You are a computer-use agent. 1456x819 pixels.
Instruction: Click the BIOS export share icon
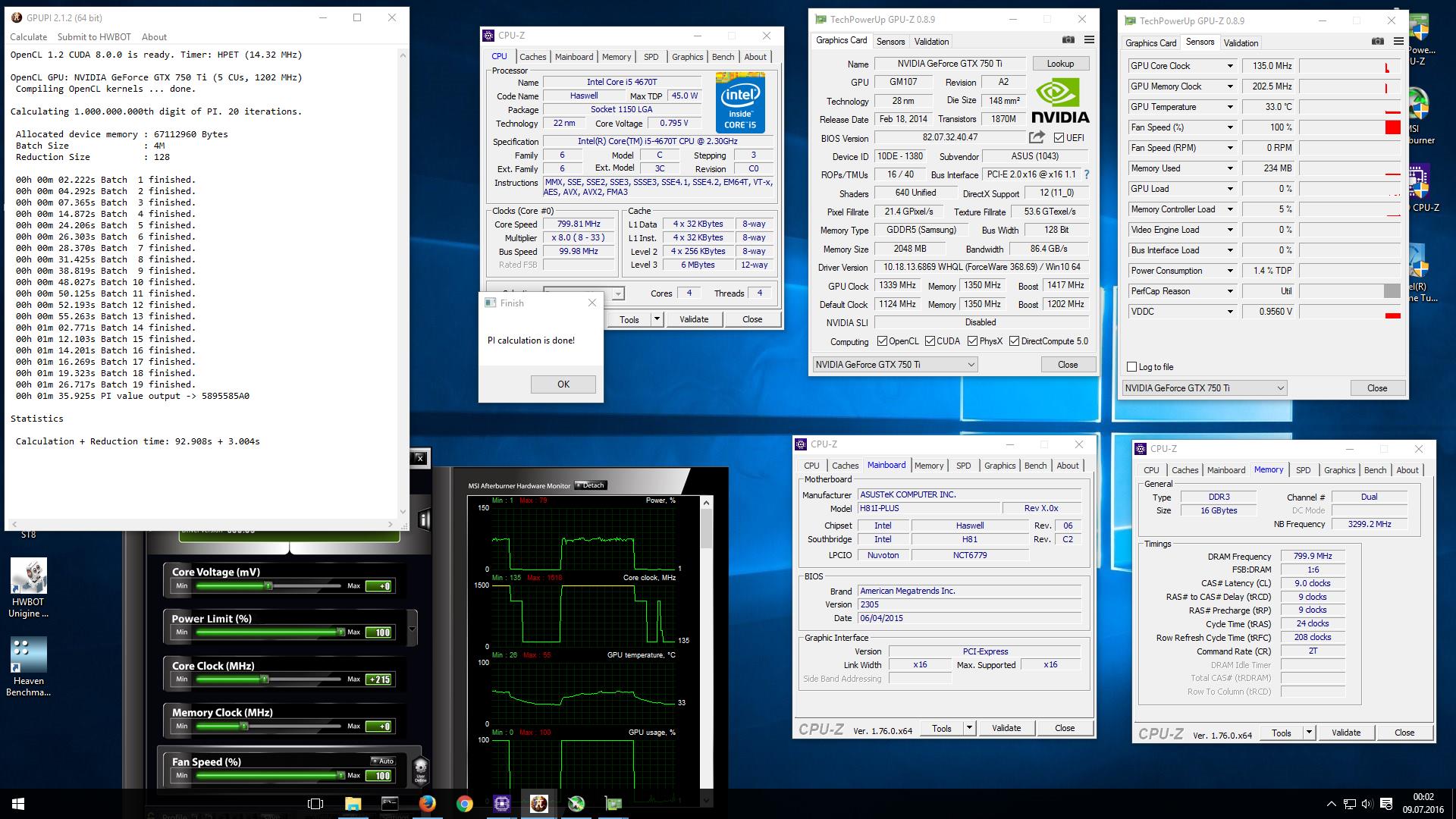pyautogui.click(x=1036, y=137)
